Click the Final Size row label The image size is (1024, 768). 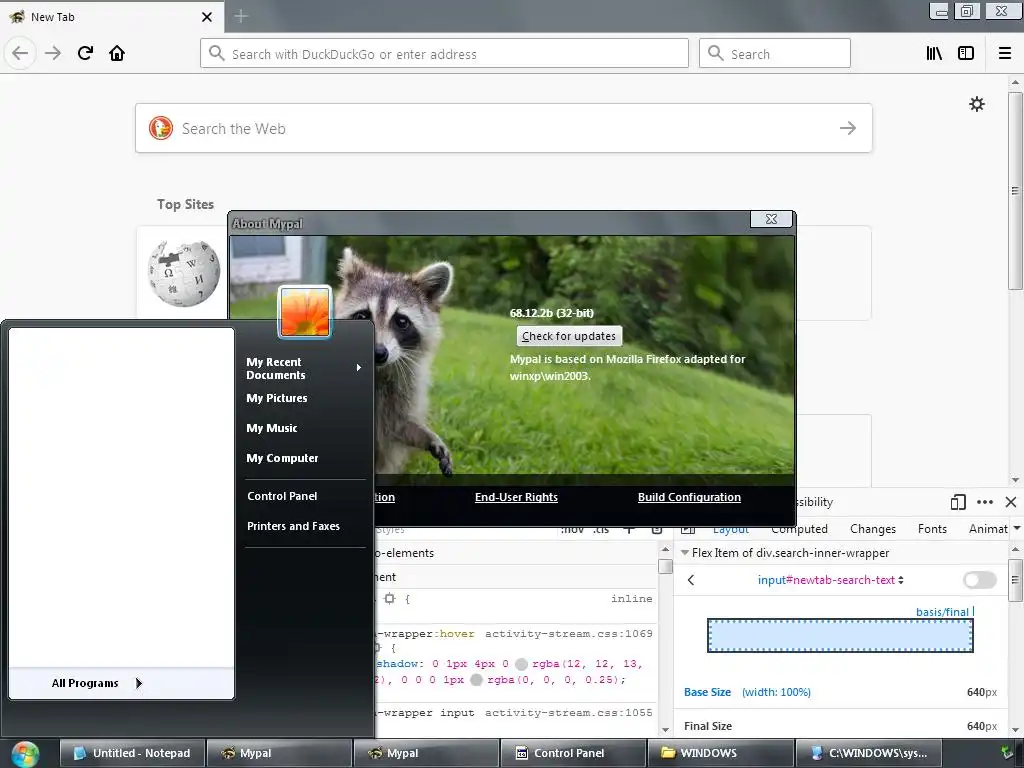click(x=708, y=726)
